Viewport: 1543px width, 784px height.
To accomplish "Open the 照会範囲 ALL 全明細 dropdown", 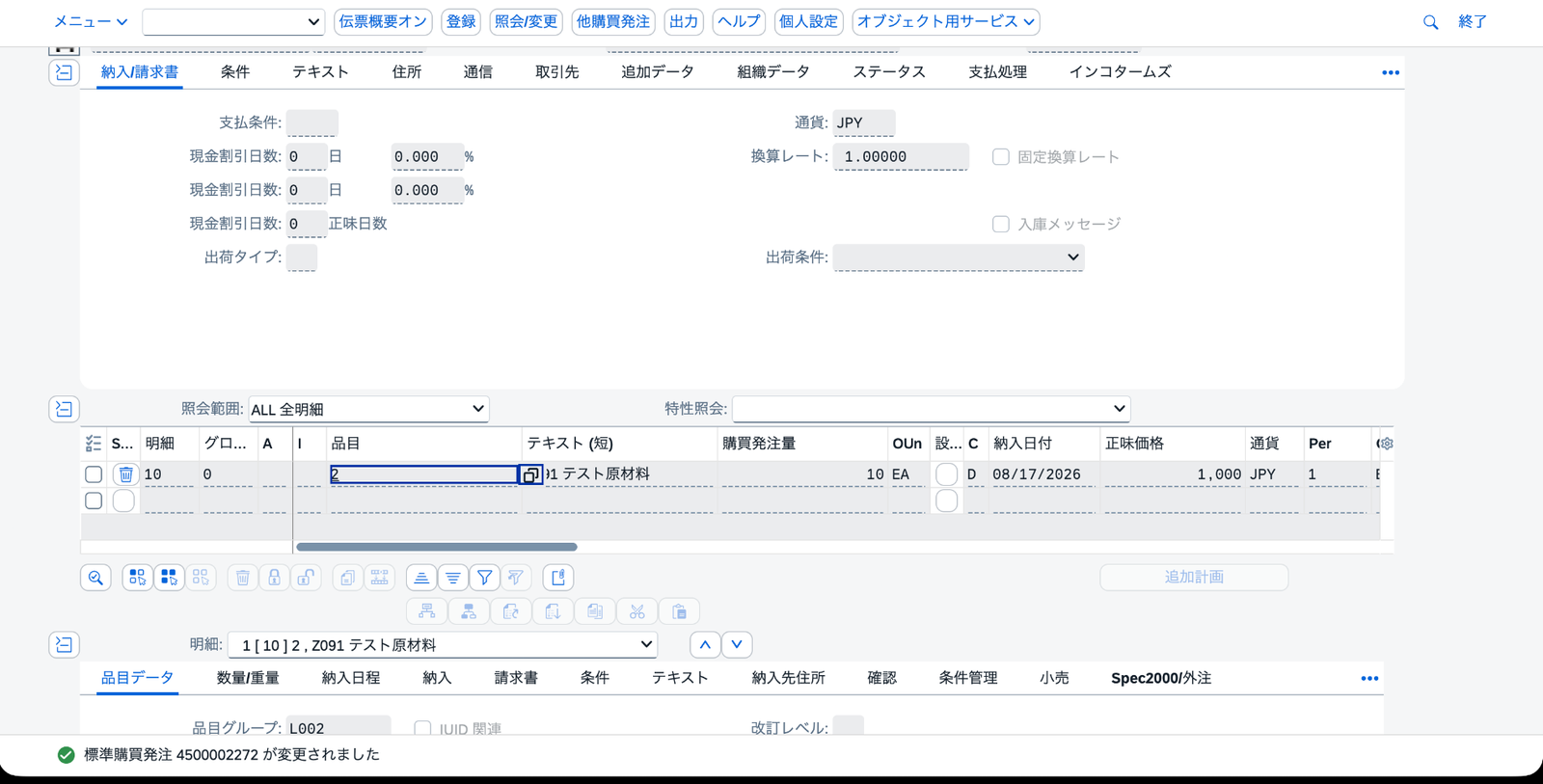I will [x=369, y=409].
